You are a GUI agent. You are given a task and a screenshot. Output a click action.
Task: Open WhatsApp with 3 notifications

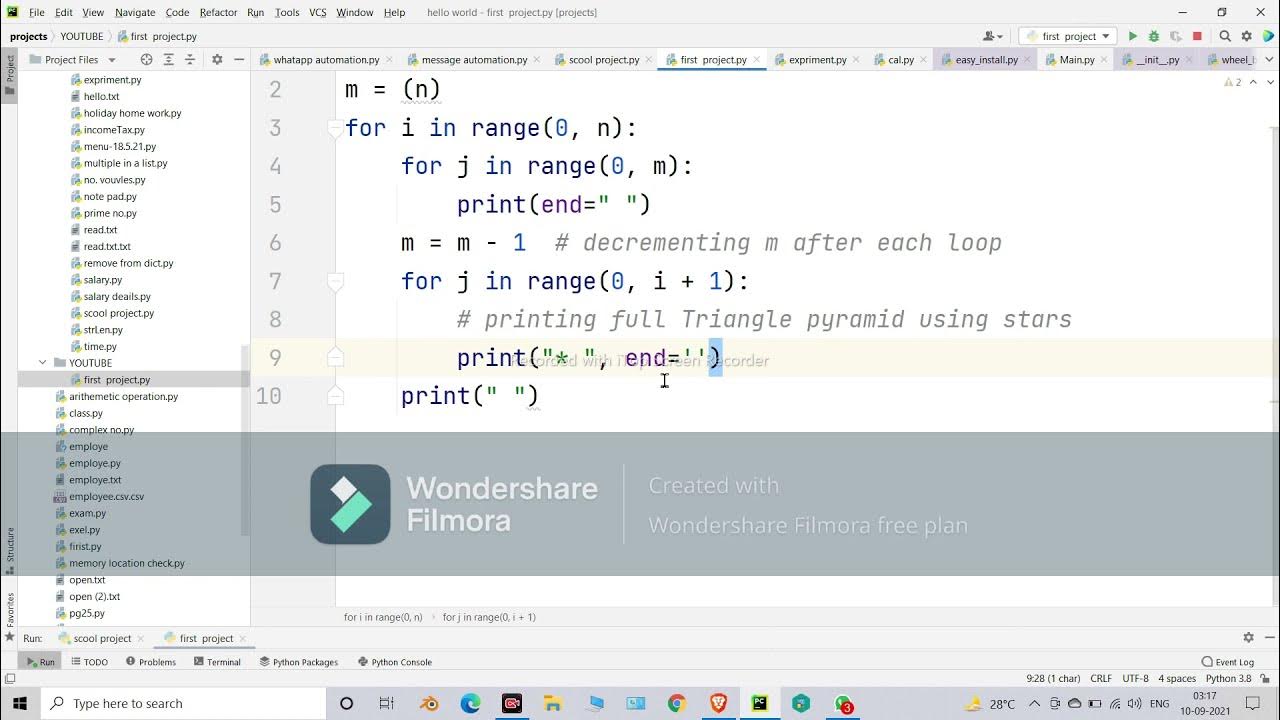tap(843, 704)
